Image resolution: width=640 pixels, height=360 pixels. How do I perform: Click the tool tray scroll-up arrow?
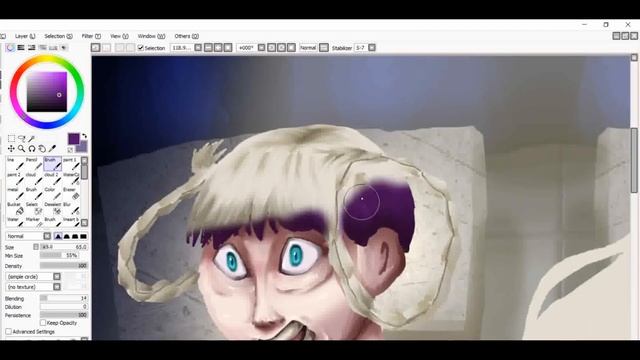coord(84,160)
